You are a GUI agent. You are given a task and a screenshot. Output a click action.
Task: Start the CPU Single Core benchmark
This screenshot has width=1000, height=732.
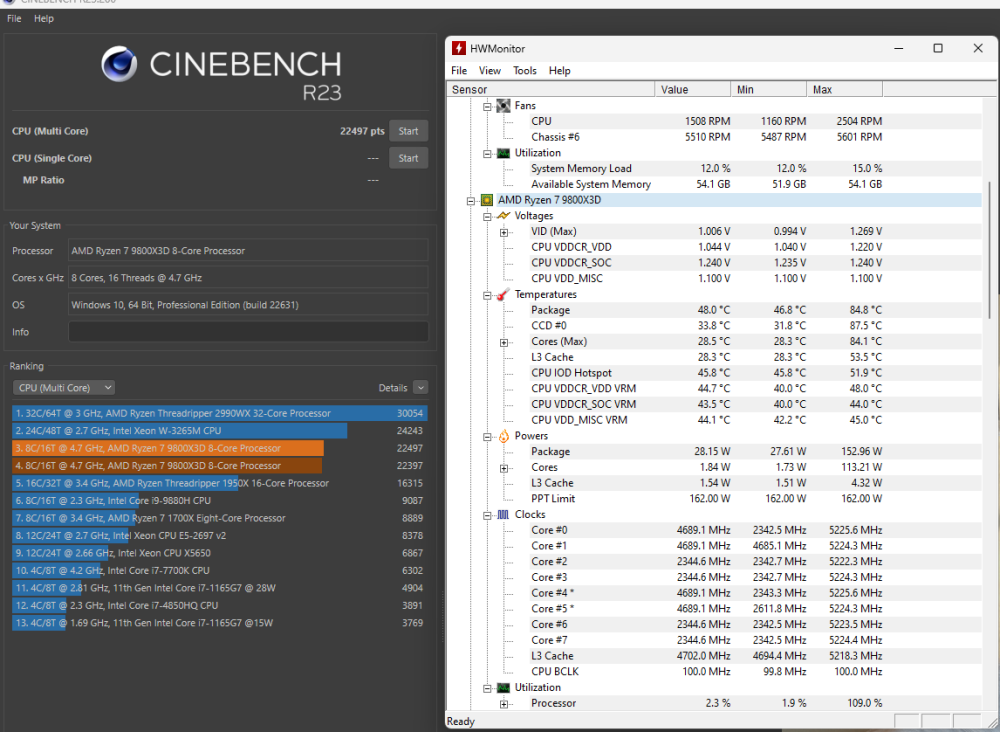[x=408, y=157]
